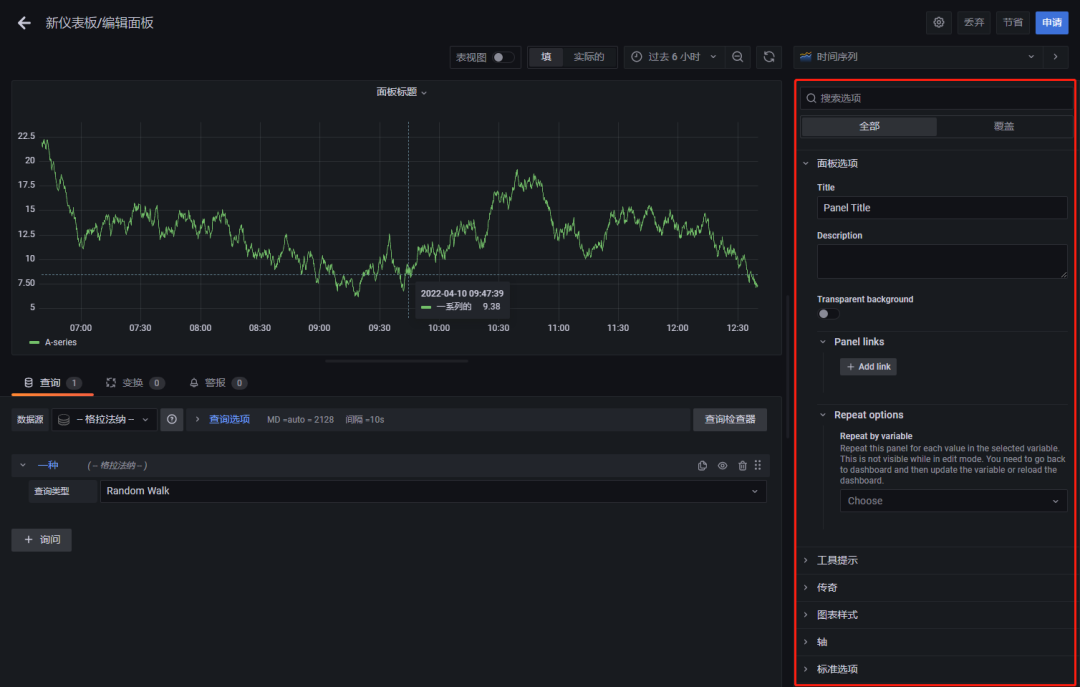
Task: Delete the query with trash icon
Action: pyautogui.click(x=742, y=465)
